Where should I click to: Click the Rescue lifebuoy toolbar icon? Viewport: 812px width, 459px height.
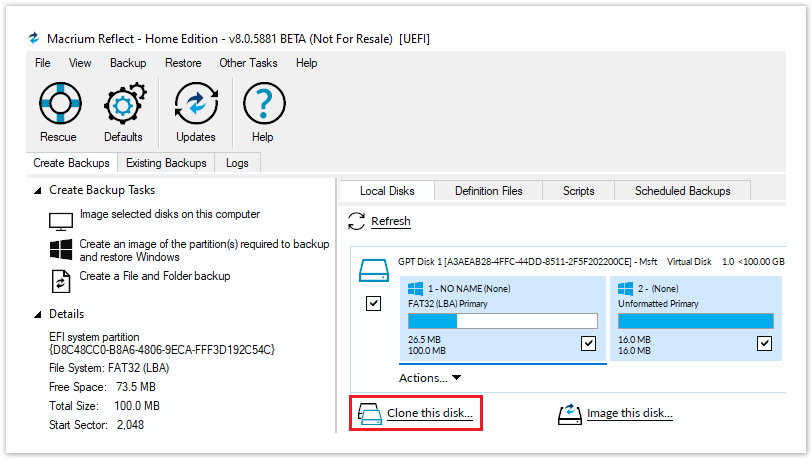click(x=58, y=104)
